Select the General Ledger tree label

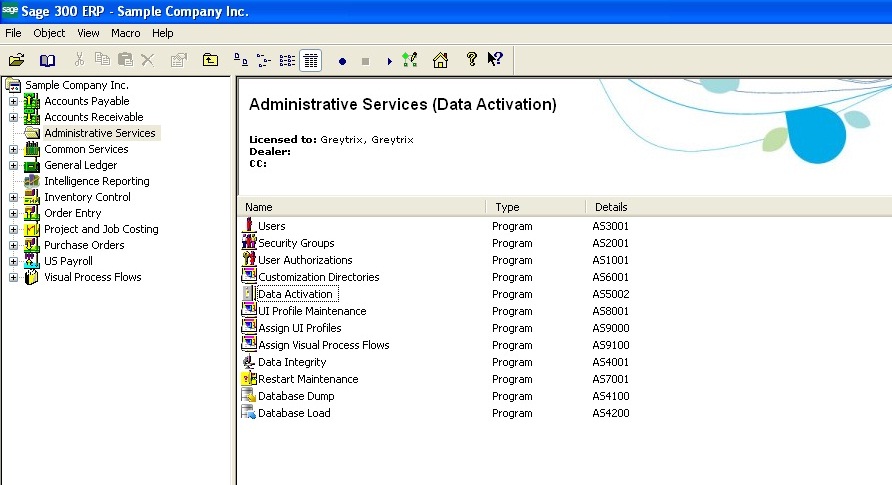(x=81, y=165)
